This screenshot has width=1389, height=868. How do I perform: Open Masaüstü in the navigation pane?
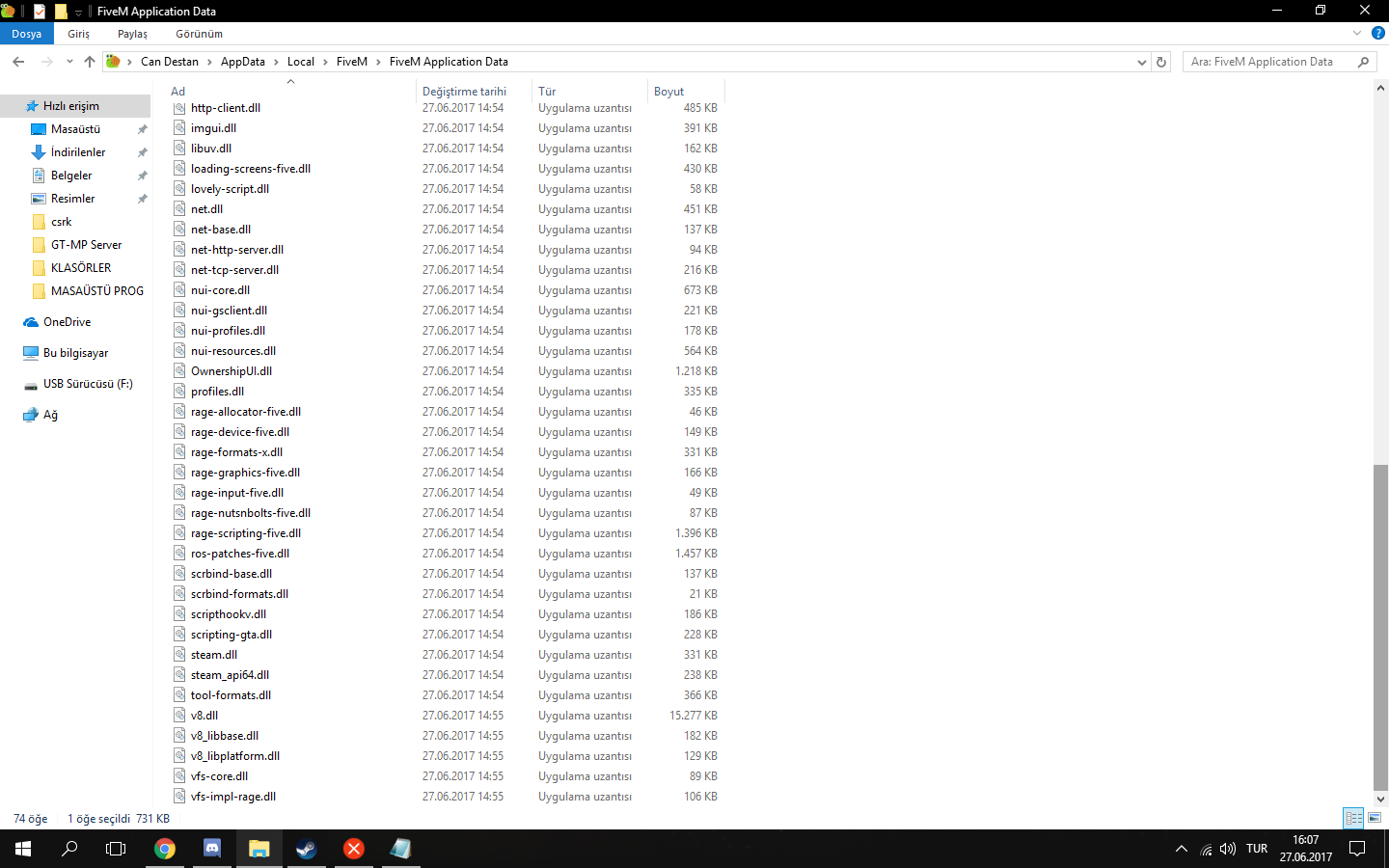[x=75, y=129]
